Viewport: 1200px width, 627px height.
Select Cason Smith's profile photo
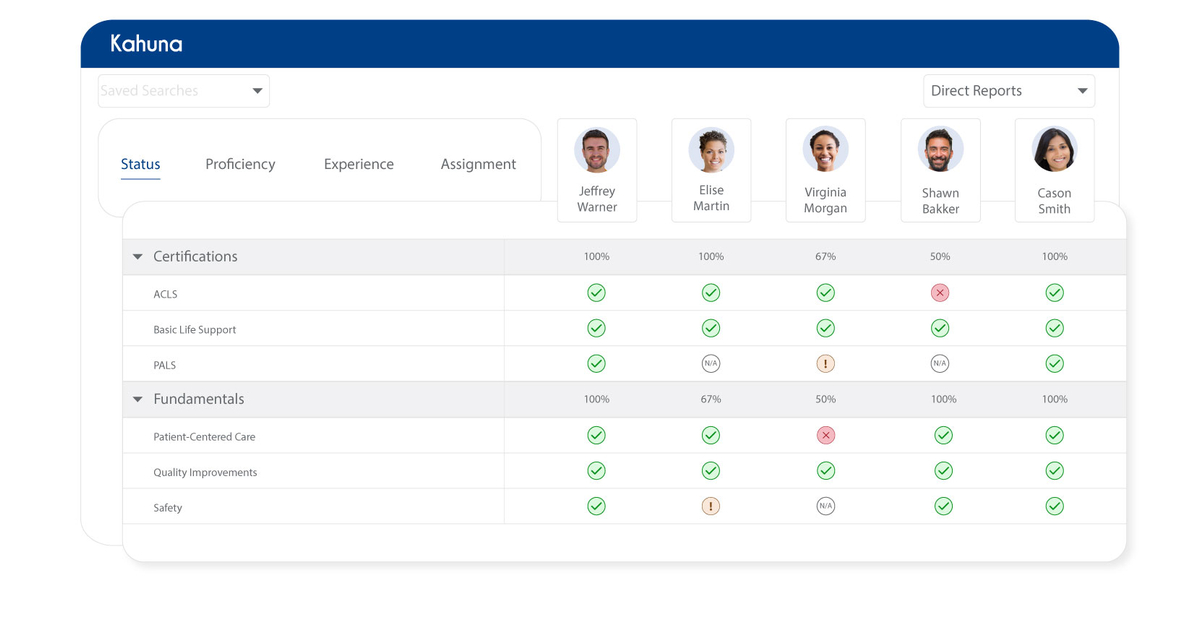click(x=1054, y=149)
